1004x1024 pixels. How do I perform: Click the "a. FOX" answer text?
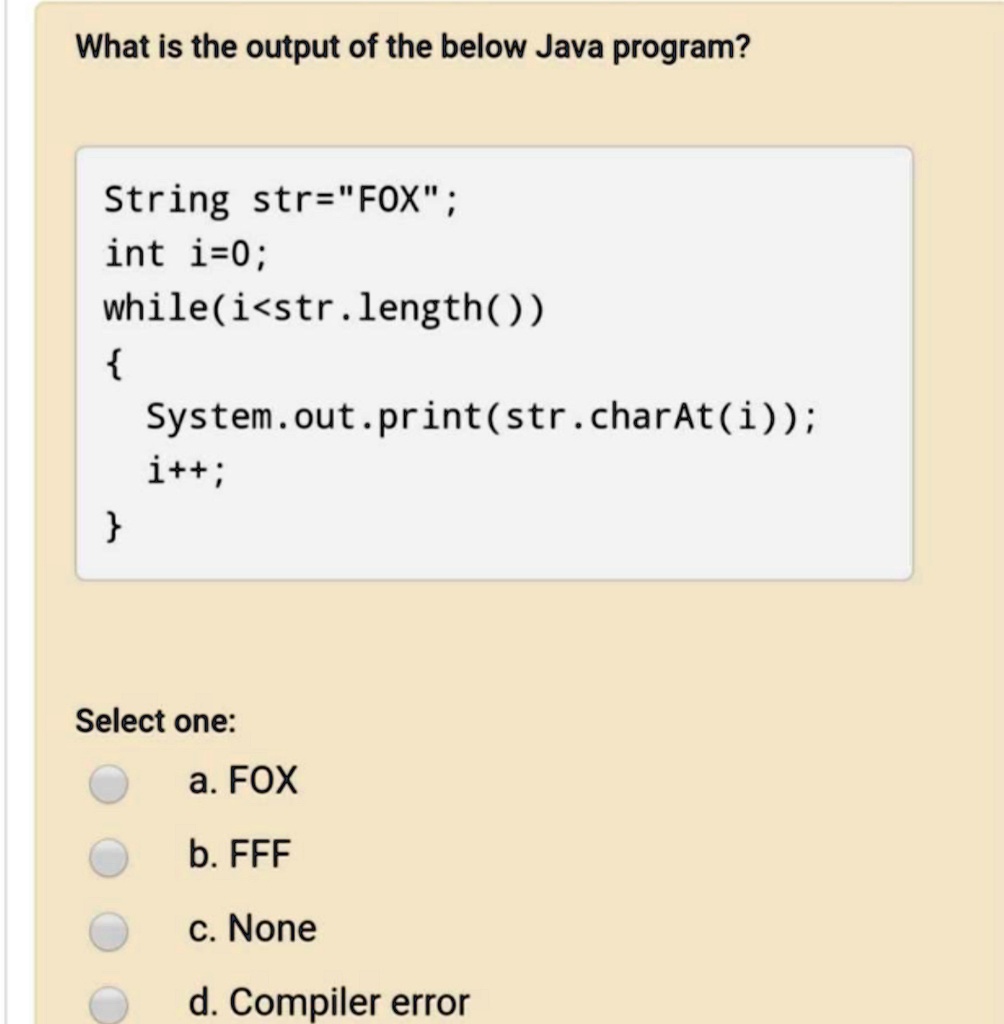click(x=242, y=780)
